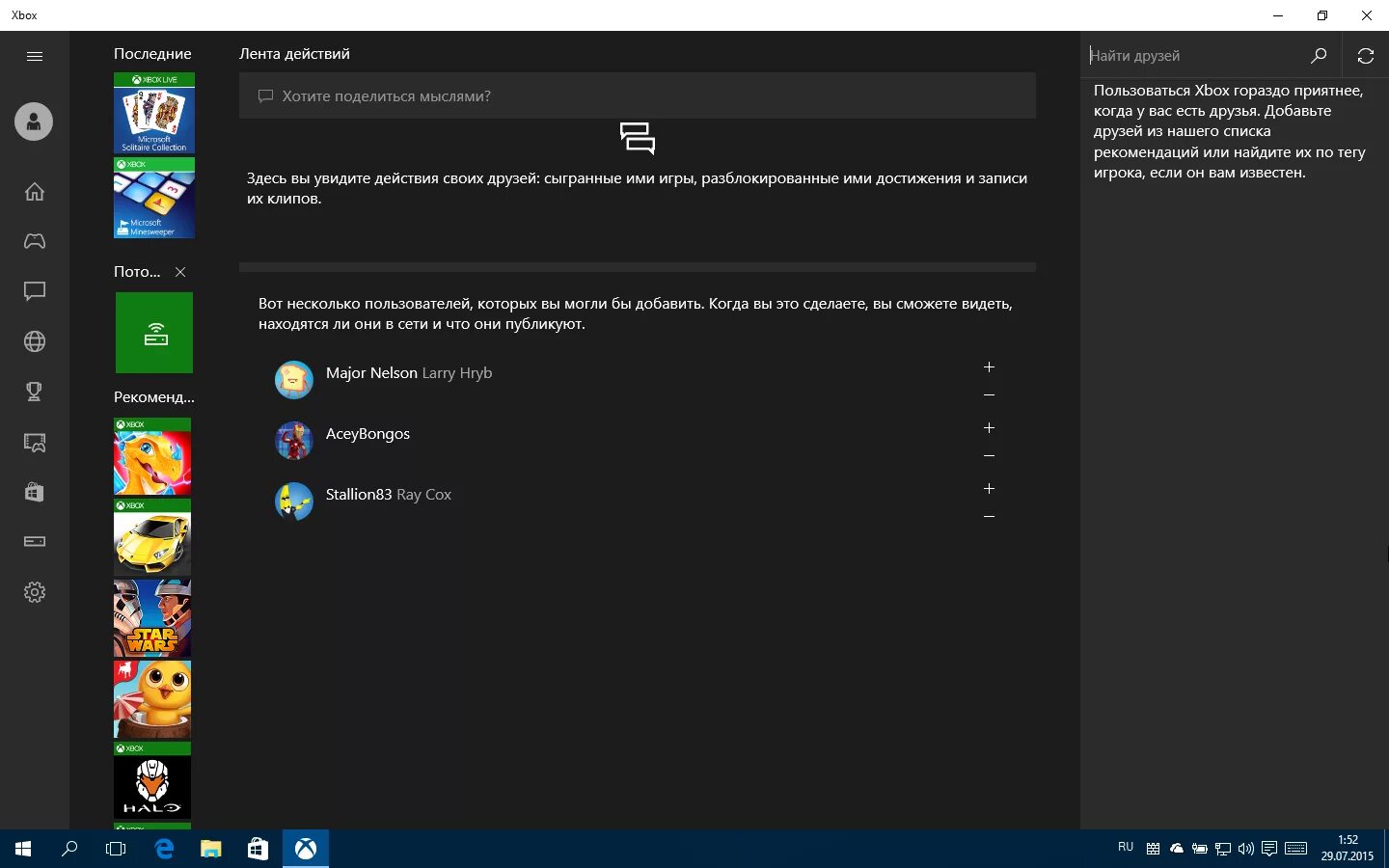Open Microsoft Minesweeper tile
This screenshot has width=1389, height=868.
[154, 198]
